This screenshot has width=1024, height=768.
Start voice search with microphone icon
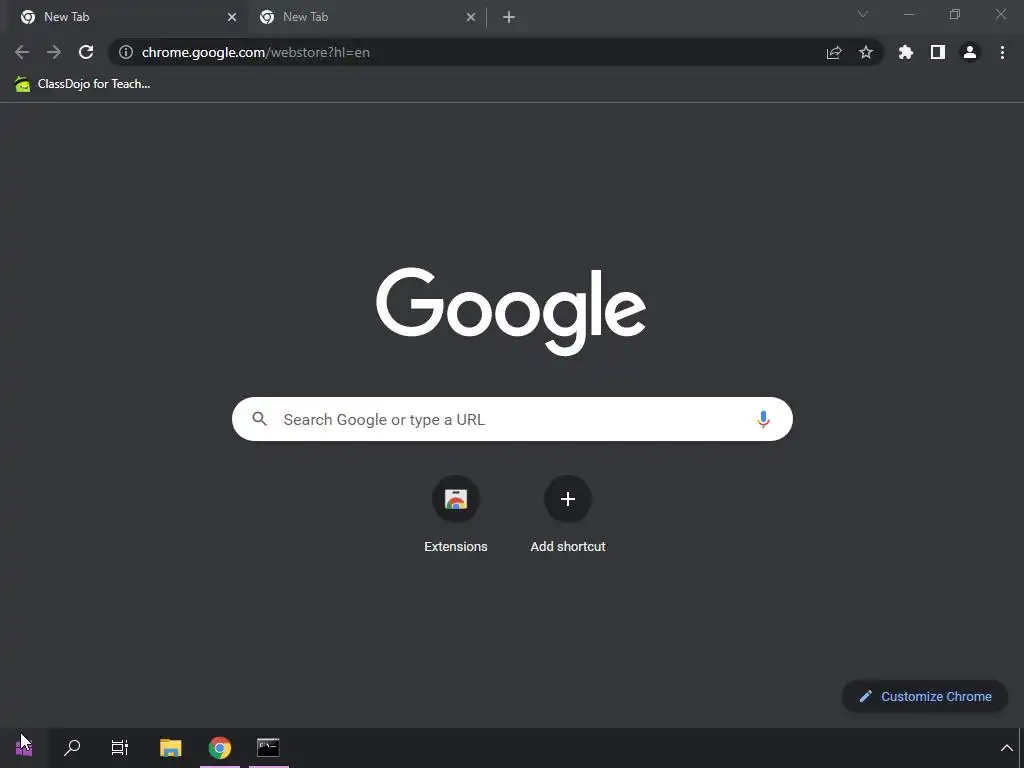(763, 419)
